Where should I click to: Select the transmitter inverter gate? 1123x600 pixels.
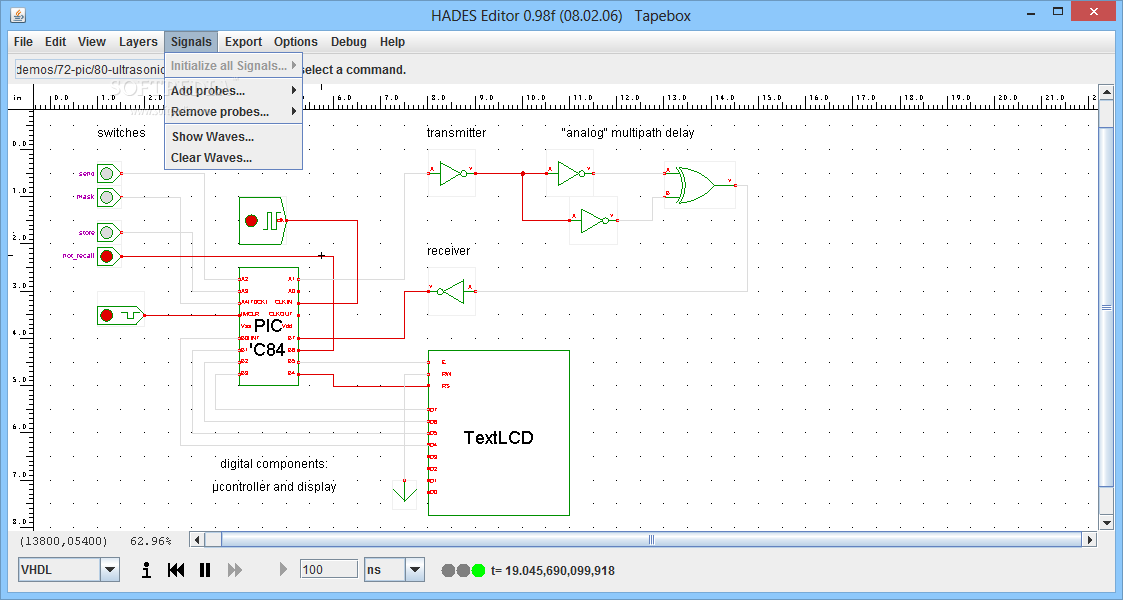(x=453, y=173)
